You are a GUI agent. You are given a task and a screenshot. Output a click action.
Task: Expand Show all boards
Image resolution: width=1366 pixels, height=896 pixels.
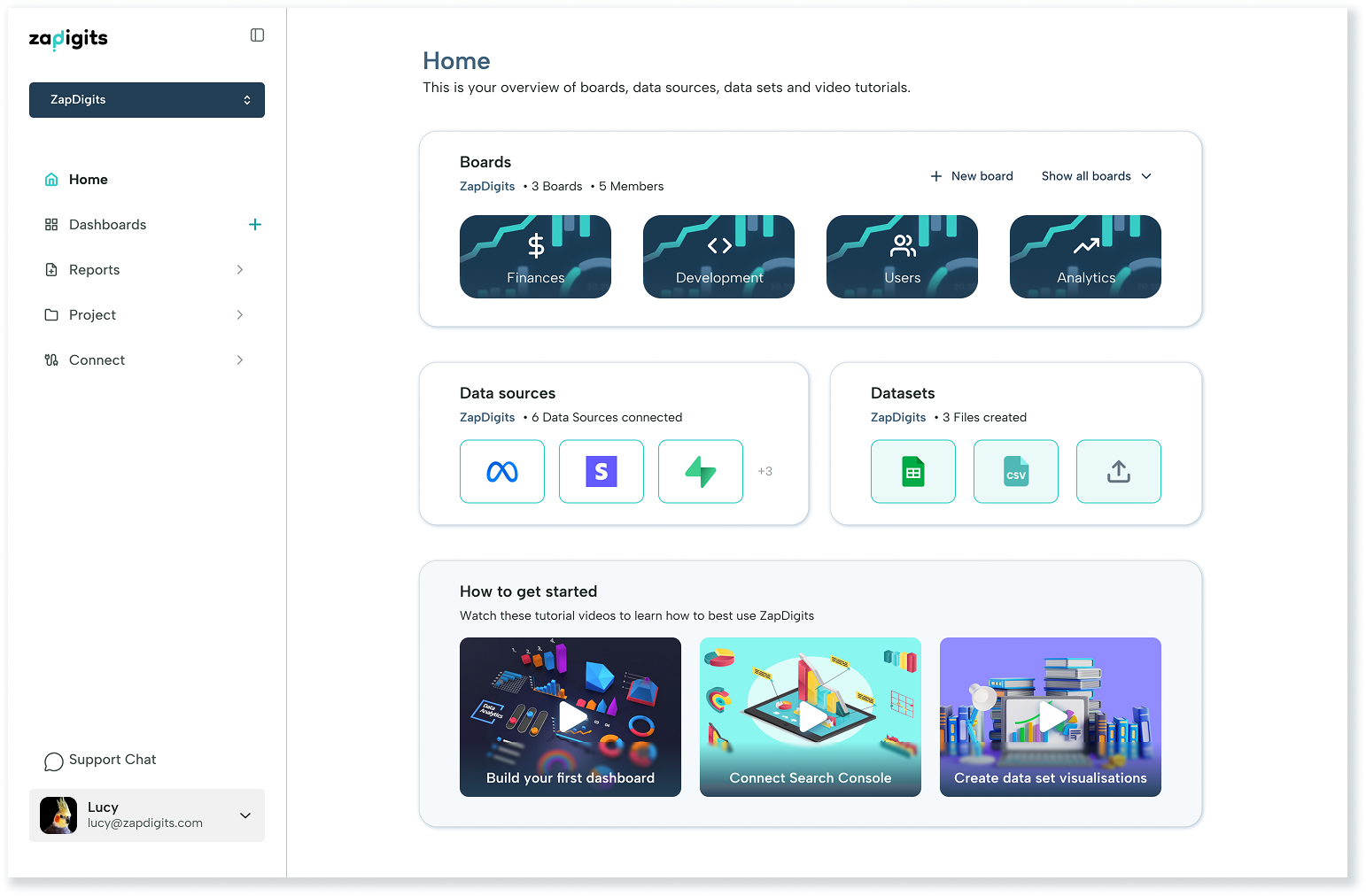click(1096, 176)
